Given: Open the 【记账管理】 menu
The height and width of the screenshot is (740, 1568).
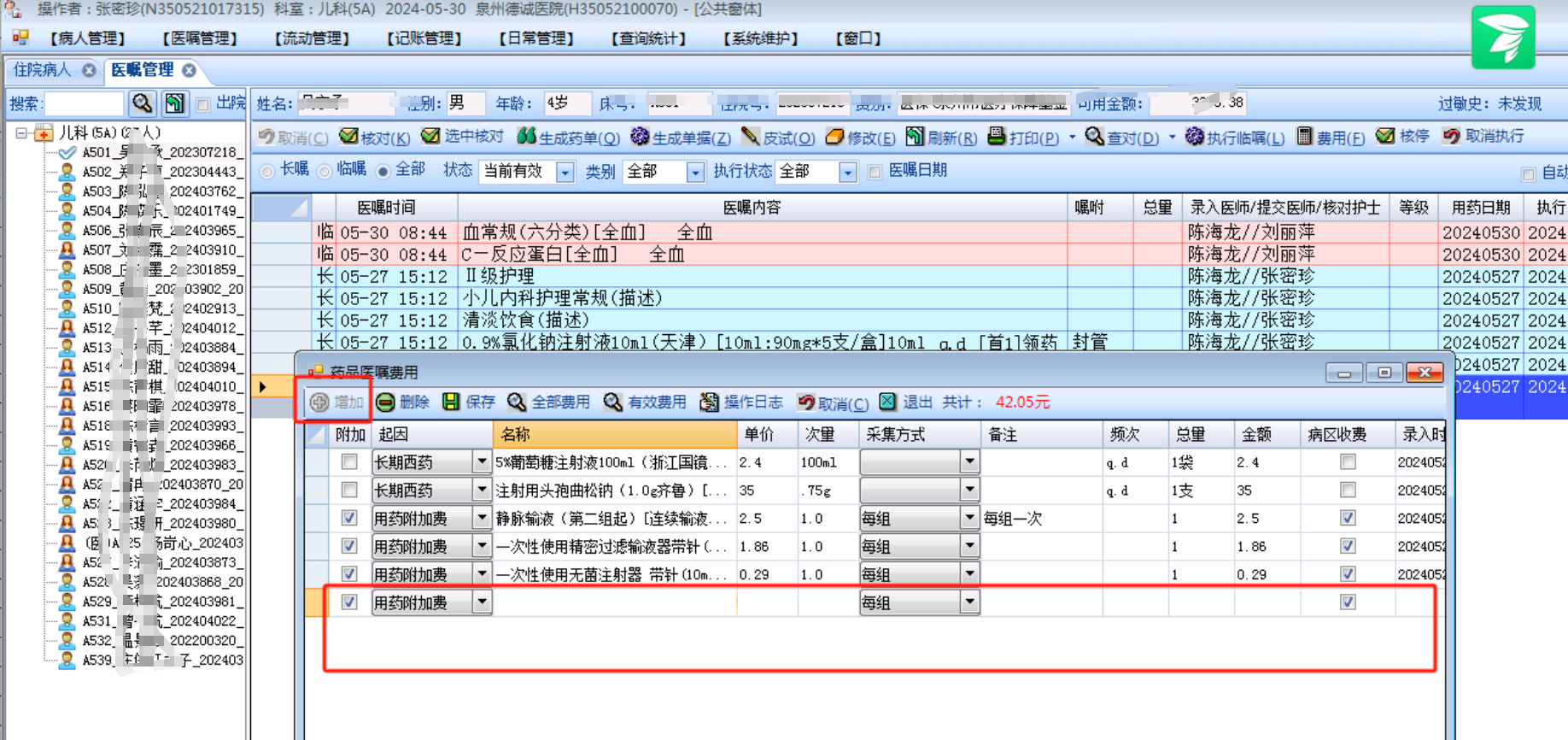Looking at the screenshot, I should click(424, 38).
